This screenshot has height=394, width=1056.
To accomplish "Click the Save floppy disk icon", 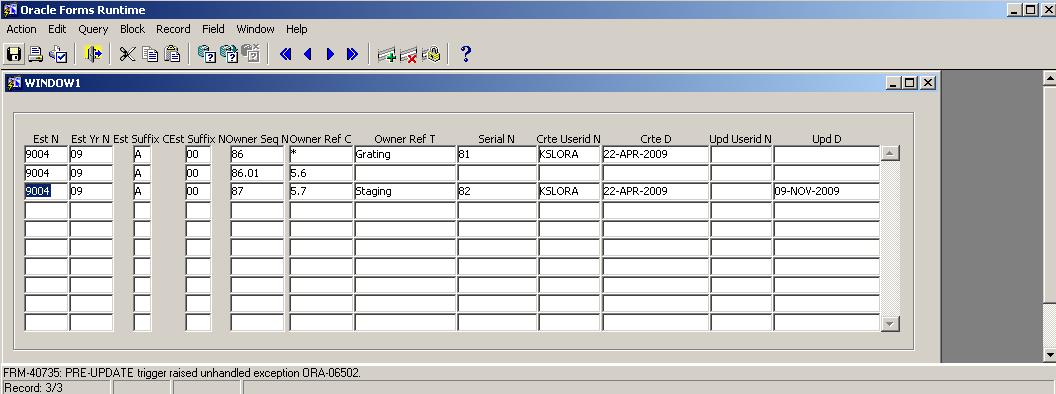I will (13, 54).
